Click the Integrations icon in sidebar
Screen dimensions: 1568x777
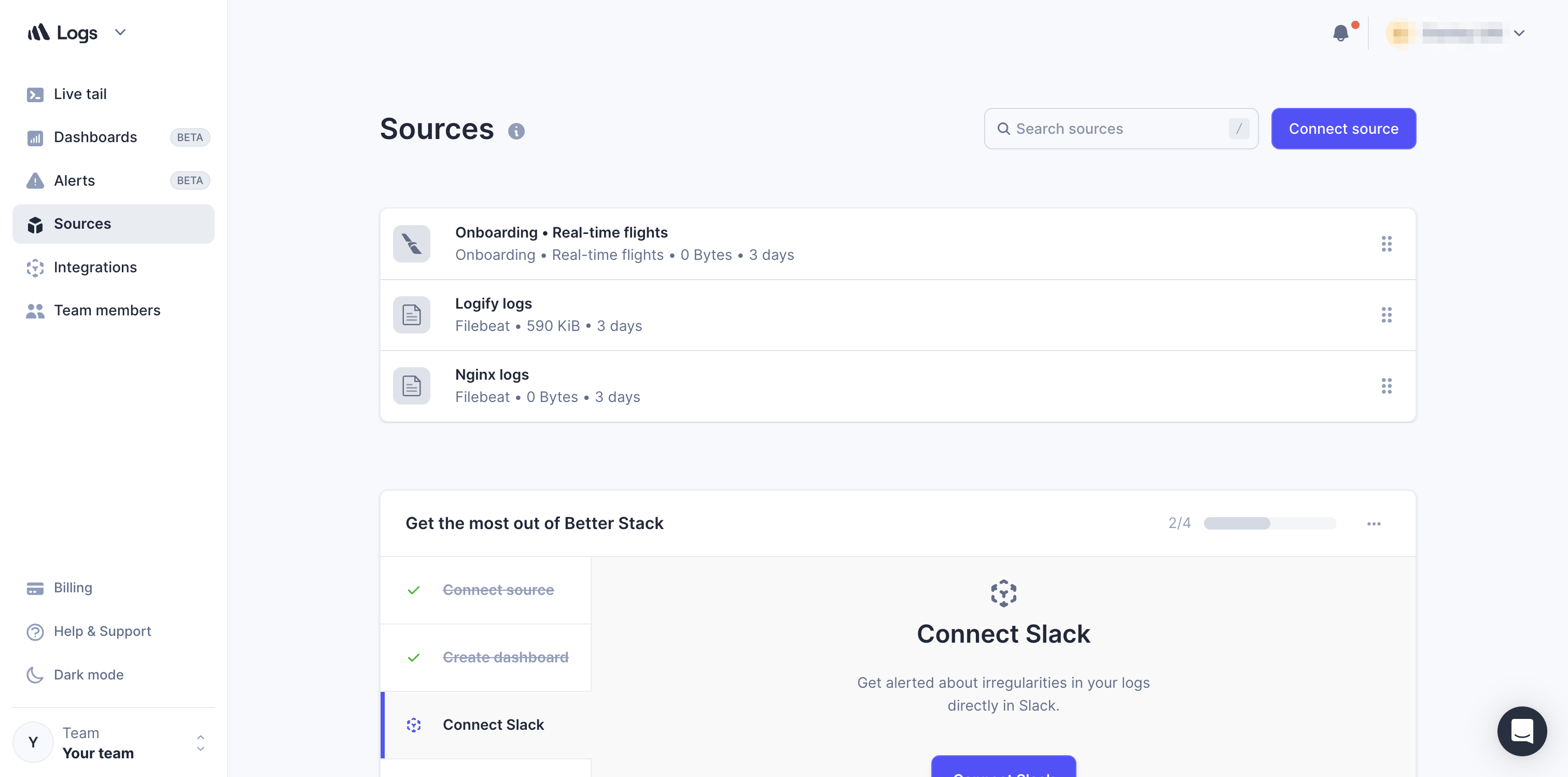pos(35,268)
